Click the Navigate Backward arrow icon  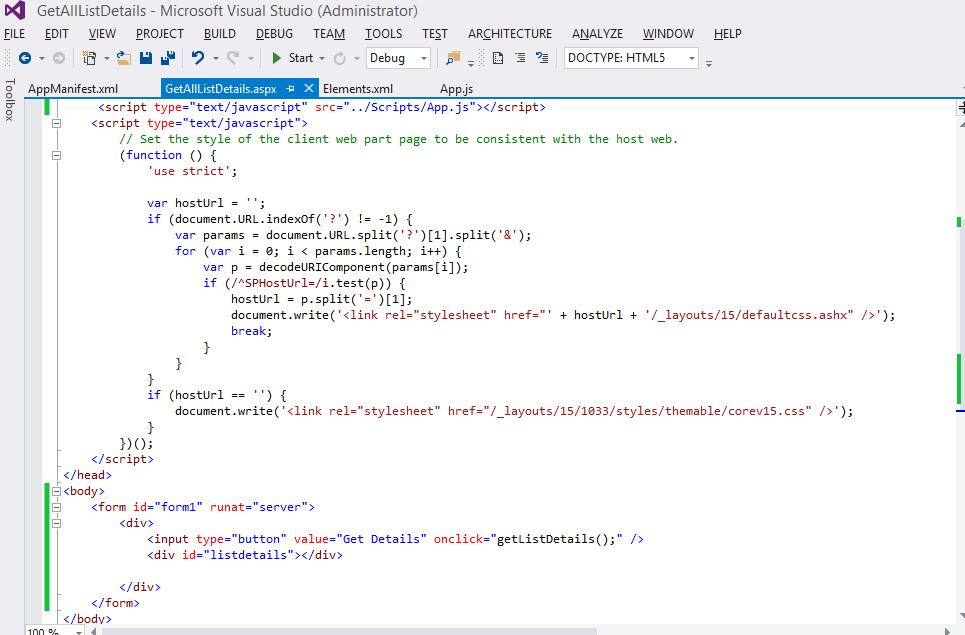point(25,58)
